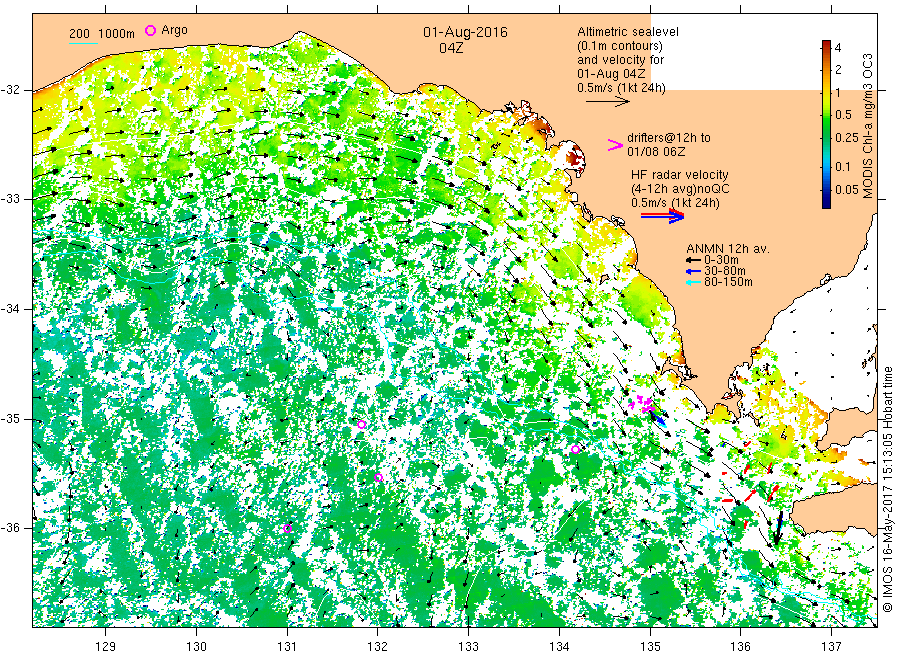Click the magenta drifters arrowhead legend symbol
Viewport: 900px width, 660px height.
coord(615,145)
